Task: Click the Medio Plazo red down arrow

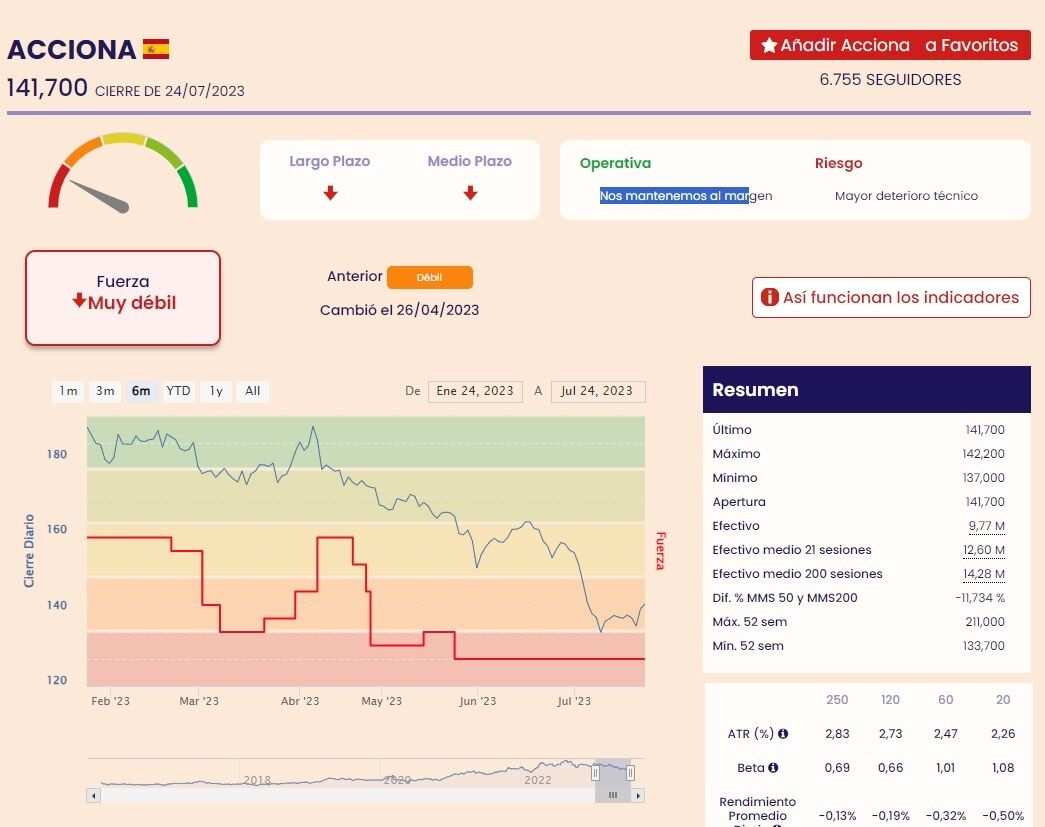Action: tap(470, 193)
